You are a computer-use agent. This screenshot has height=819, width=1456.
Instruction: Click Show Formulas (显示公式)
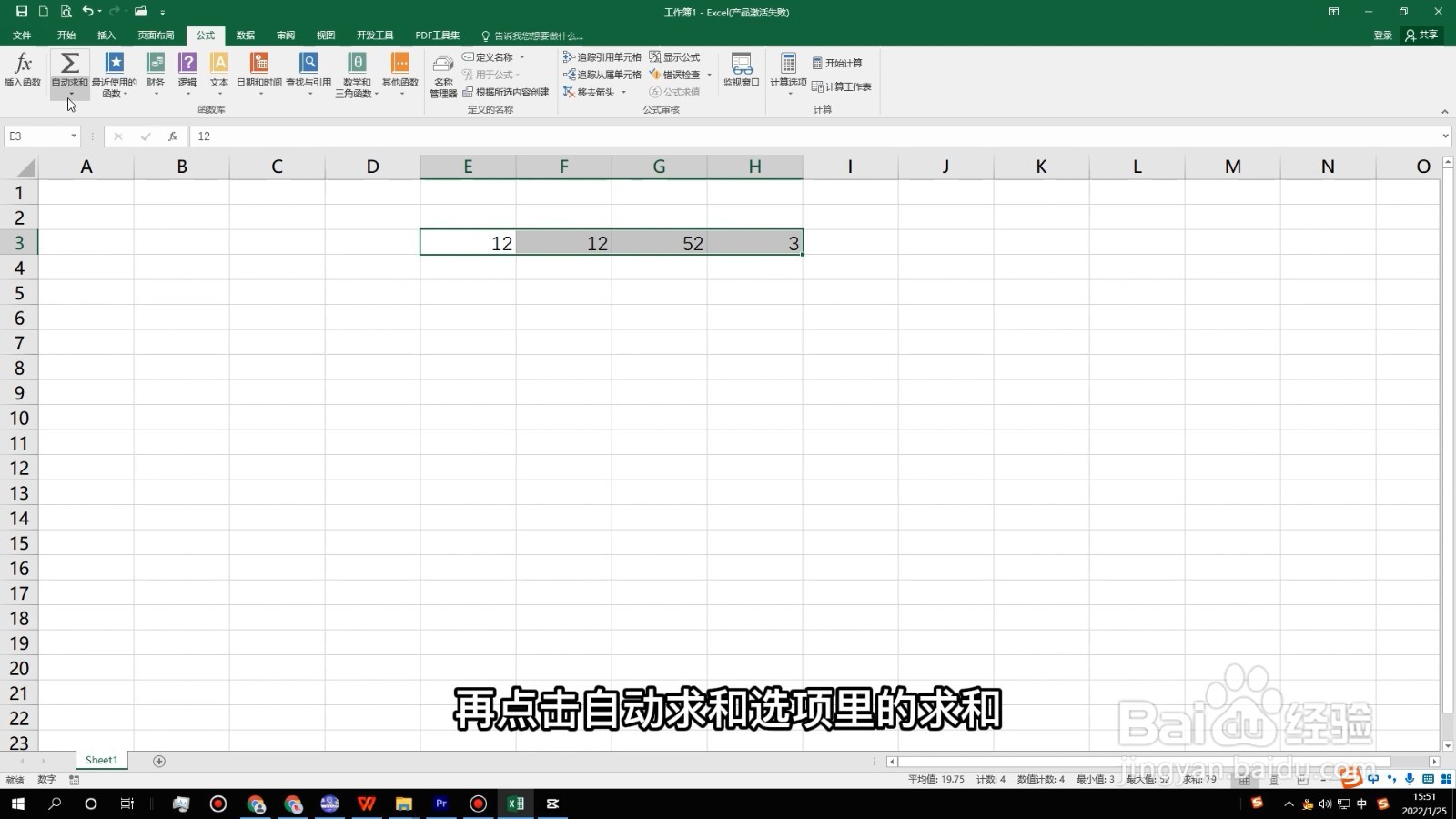pyautogui.click(x=674, y=57)
